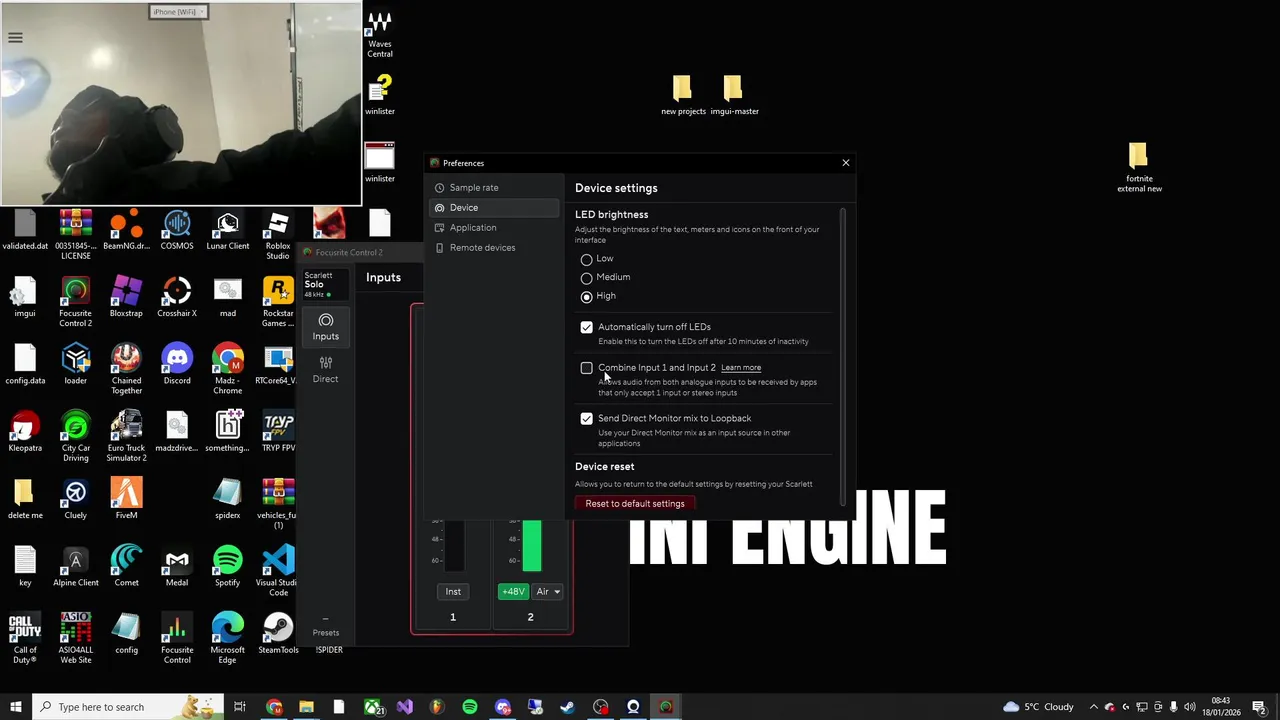Launch Discord desktop shortcut
Image resolution: width=1280 pixels, height=720 pixels.
click(177, 365)
